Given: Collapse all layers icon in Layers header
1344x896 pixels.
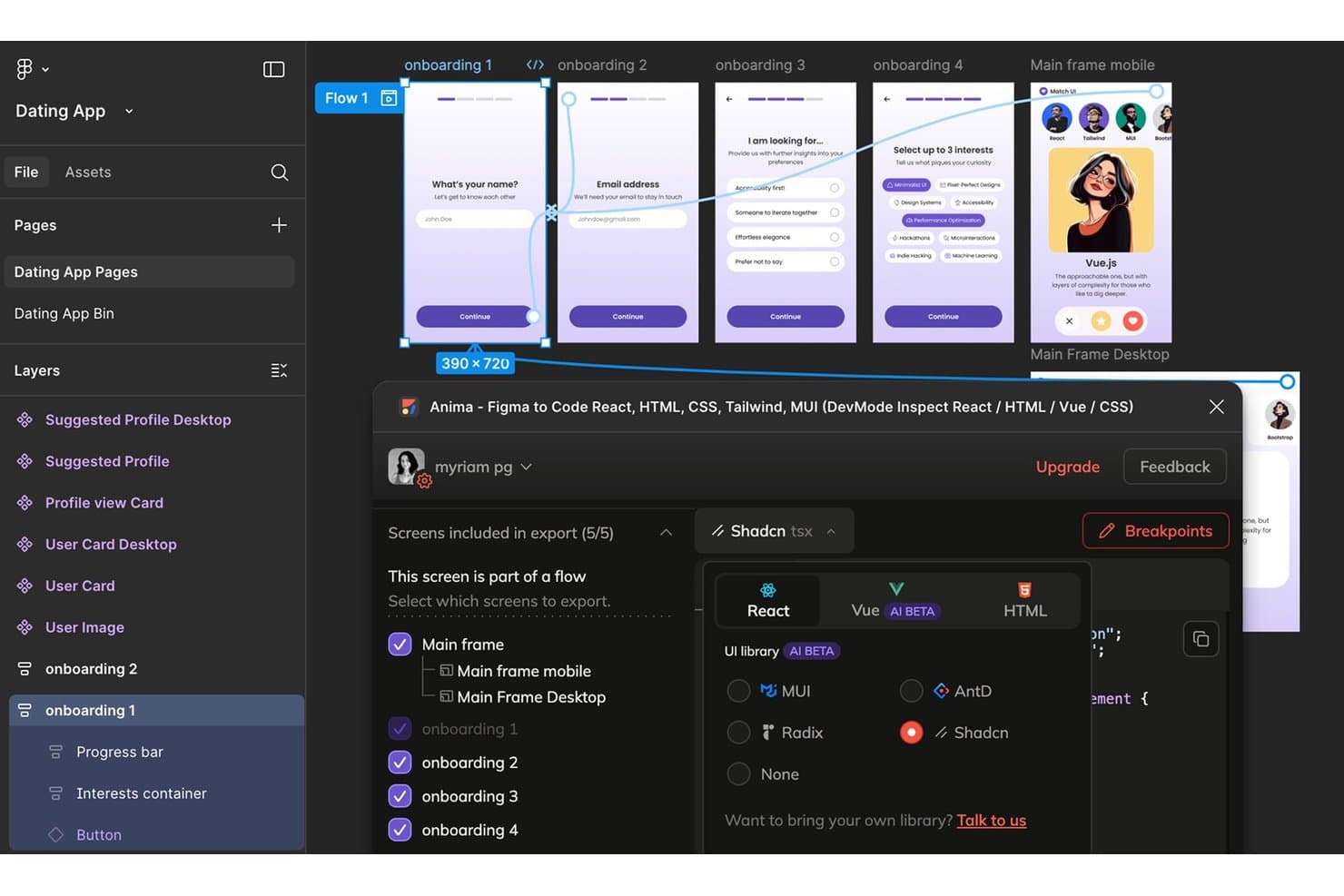Looking at the screenshot, I should click(x=279, y=370).
